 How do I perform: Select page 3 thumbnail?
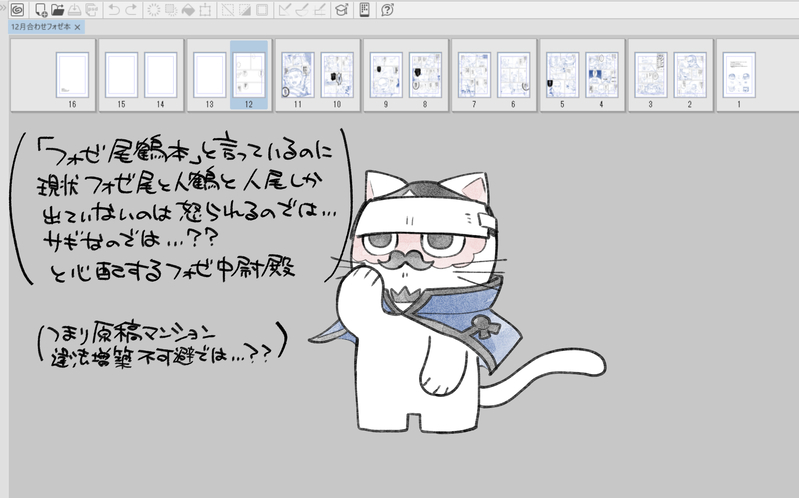pos(650,75)
